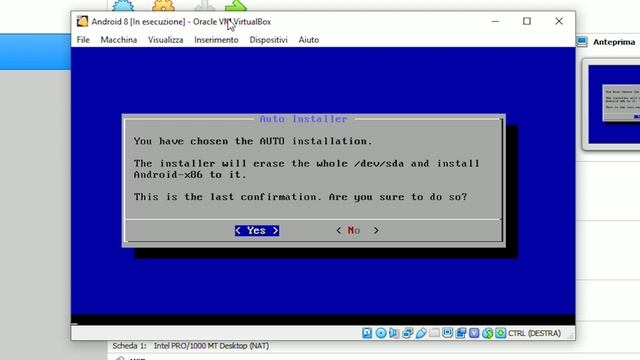This screenshot has width=640, height=360.
Task: Close the Android 8 VM window
Action: [559, 21]
